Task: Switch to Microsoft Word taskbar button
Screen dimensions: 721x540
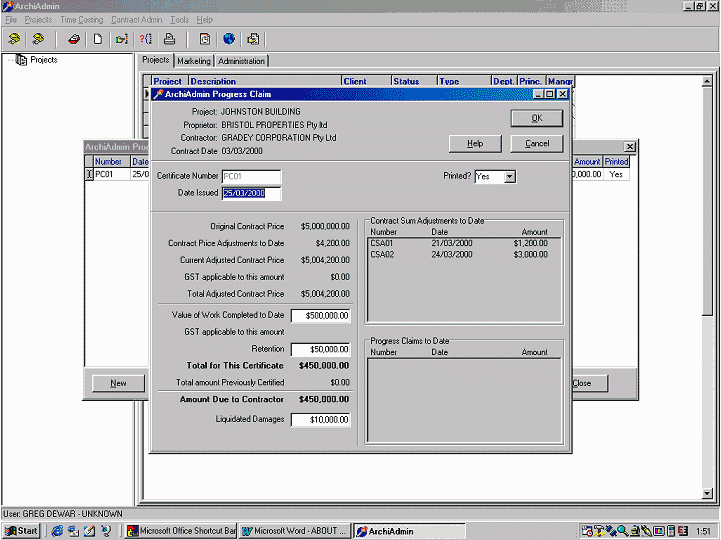Action: pos(295,531)
